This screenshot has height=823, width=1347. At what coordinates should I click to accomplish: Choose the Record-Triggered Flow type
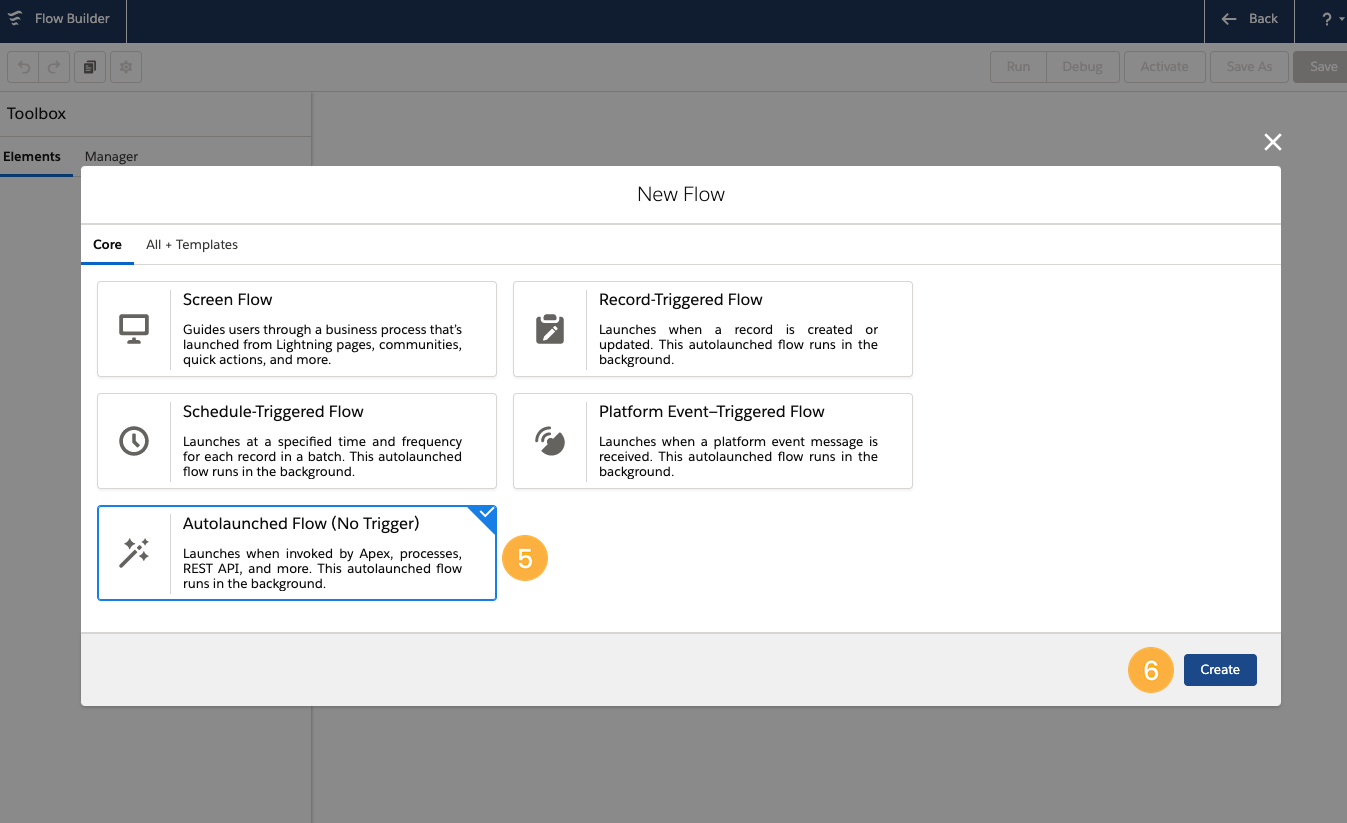pyautogui.click(x=711, y=329)
